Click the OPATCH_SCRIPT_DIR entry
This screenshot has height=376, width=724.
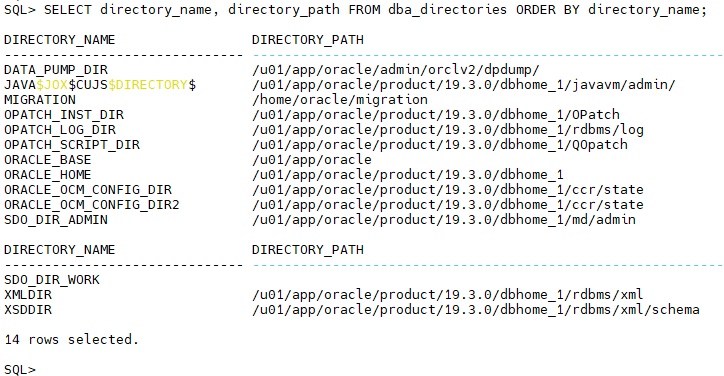coord(72,145)
